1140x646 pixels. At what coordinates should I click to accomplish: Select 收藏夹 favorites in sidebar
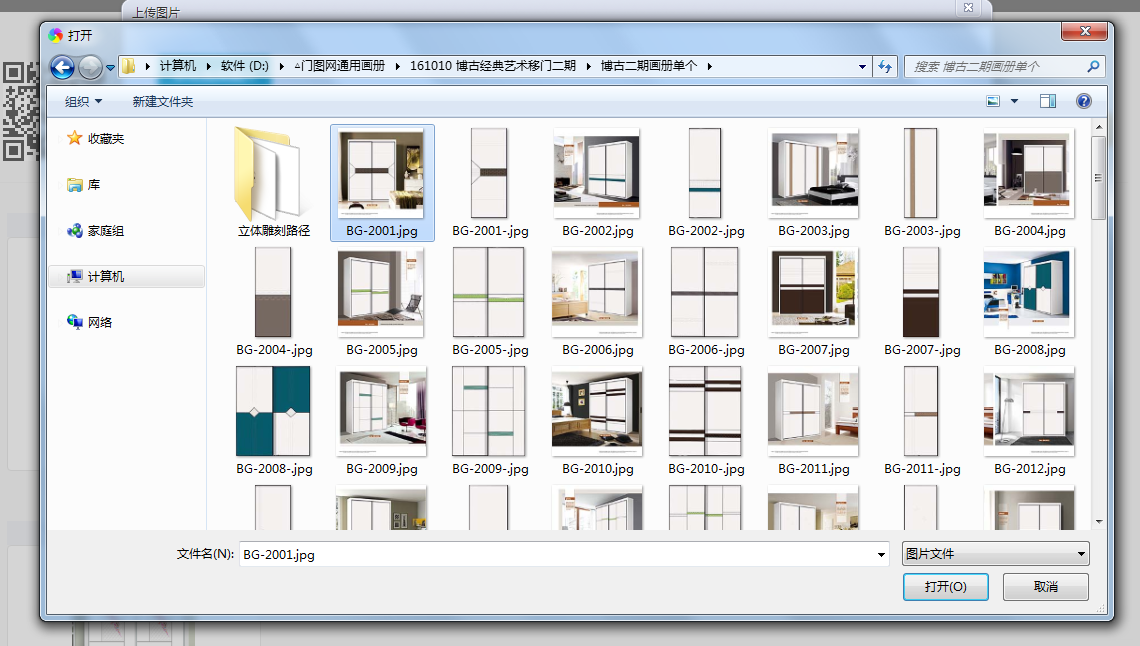coord(105,139)
